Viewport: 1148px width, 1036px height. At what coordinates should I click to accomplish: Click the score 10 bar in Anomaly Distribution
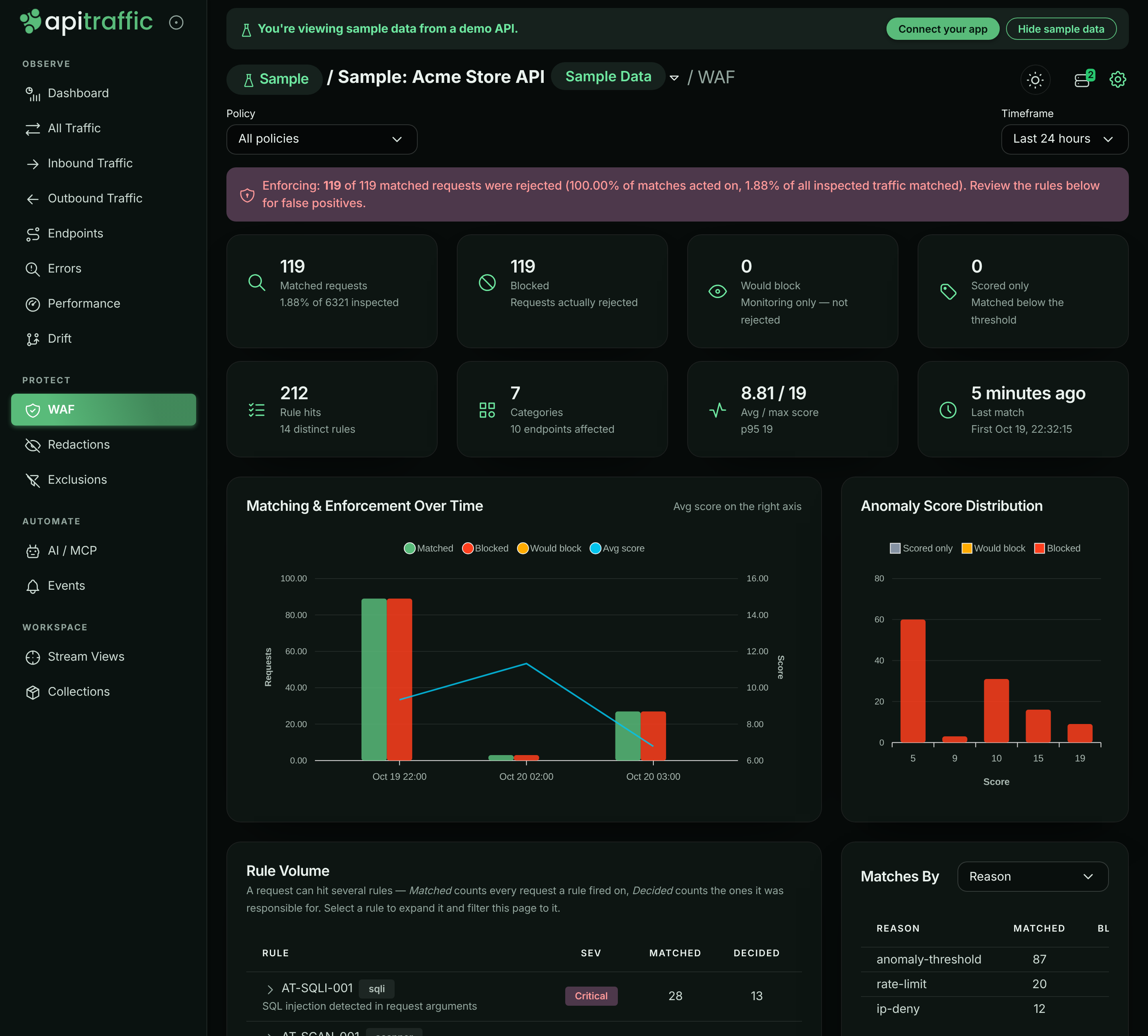(x=996, y=710)
